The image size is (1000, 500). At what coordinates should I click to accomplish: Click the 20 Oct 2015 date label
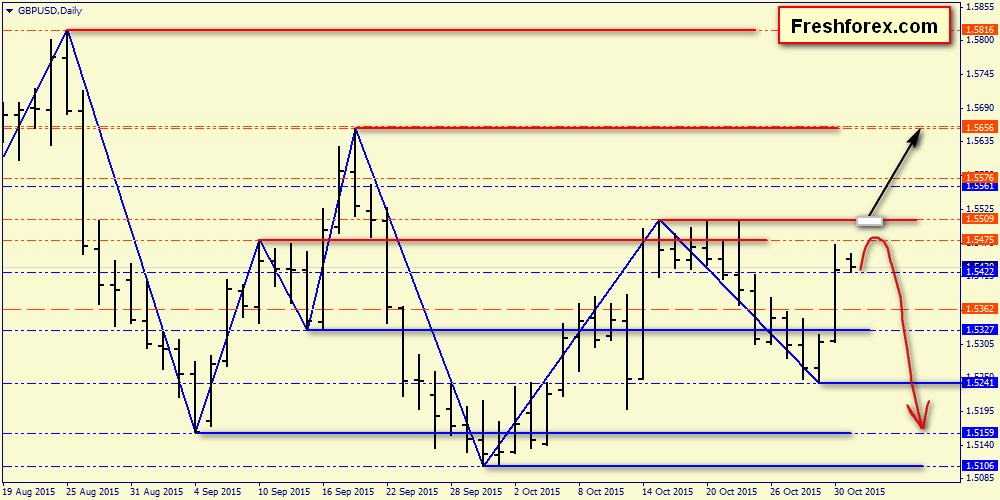tap(730, 492)
